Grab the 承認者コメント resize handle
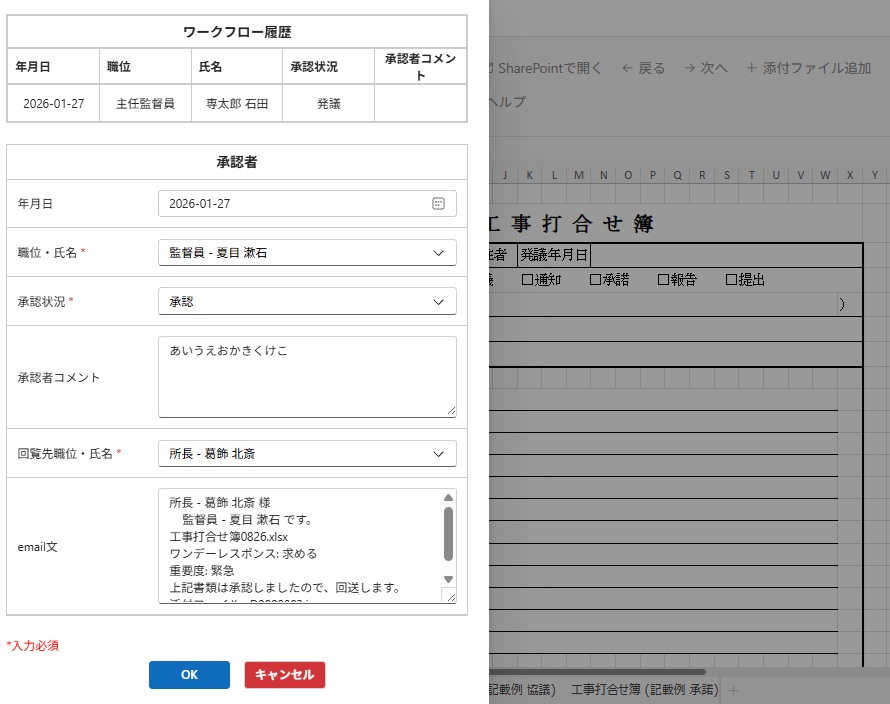Screen dimensions: 890x704 click(x=451, y=410)
